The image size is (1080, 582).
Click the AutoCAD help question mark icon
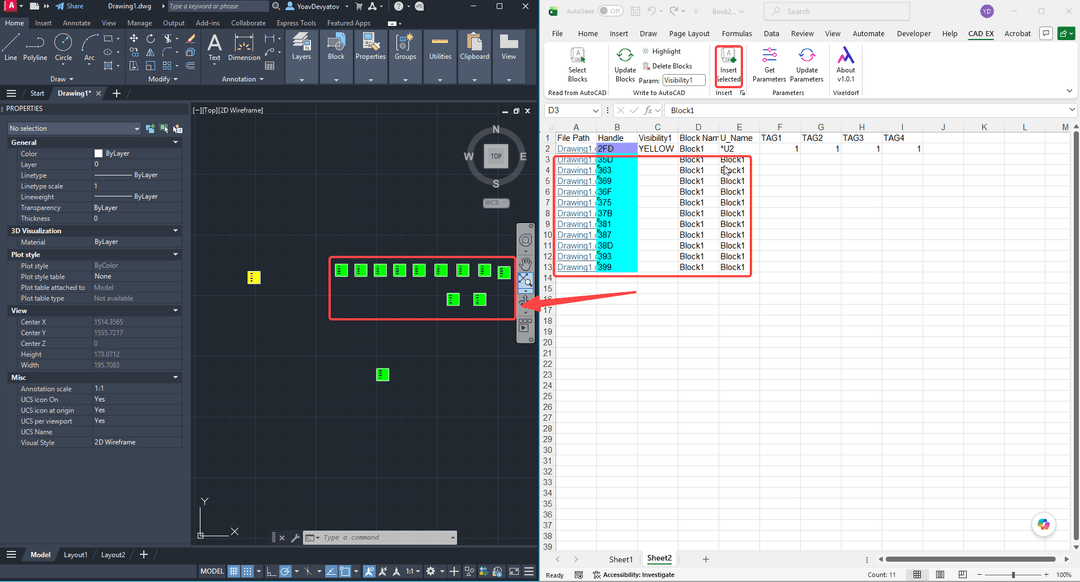tap(398, 6)
